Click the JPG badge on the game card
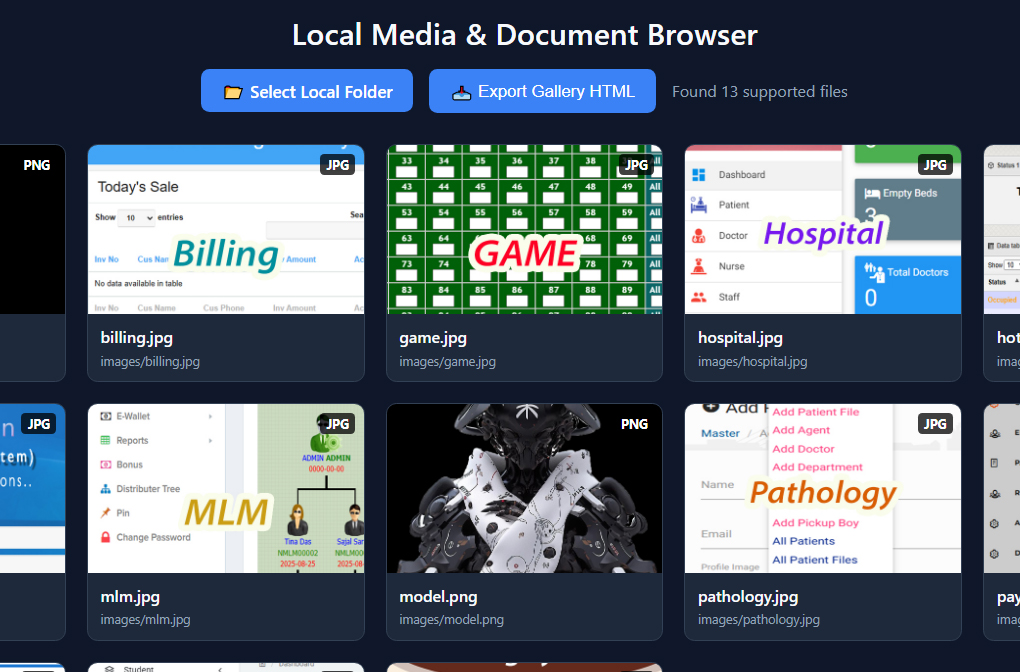The height and width of the screenshot is (672, 1020). click(x=636, y=165)
